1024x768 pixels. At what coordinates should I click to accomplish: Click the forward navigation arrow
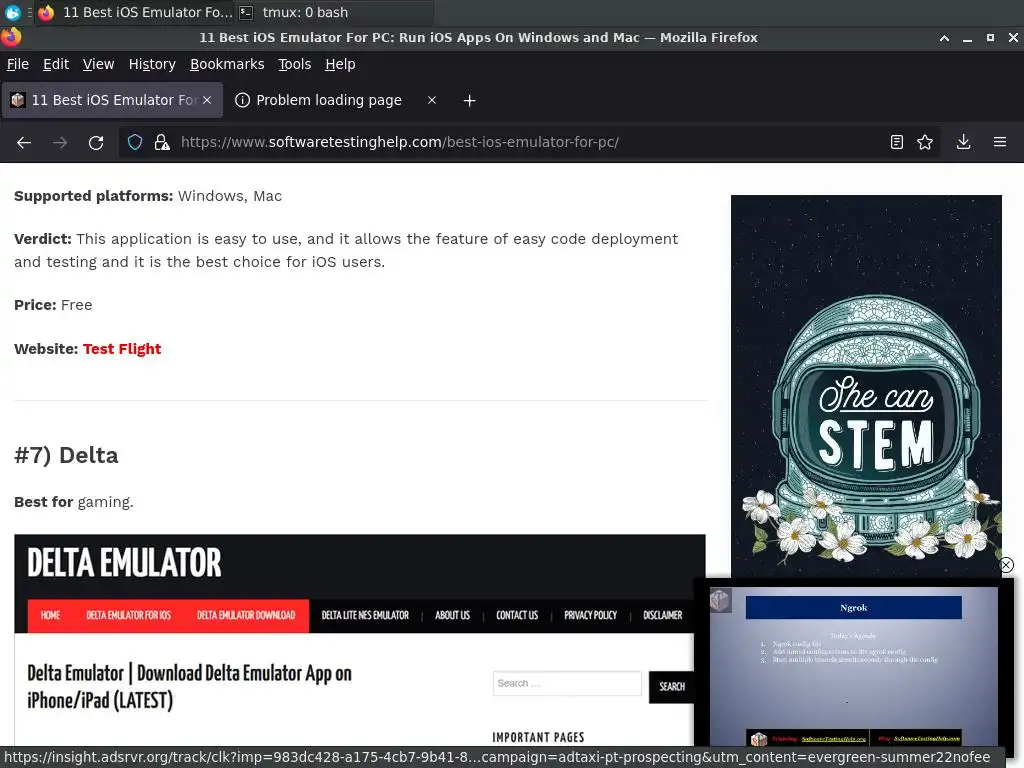click(x=60, y=142)
